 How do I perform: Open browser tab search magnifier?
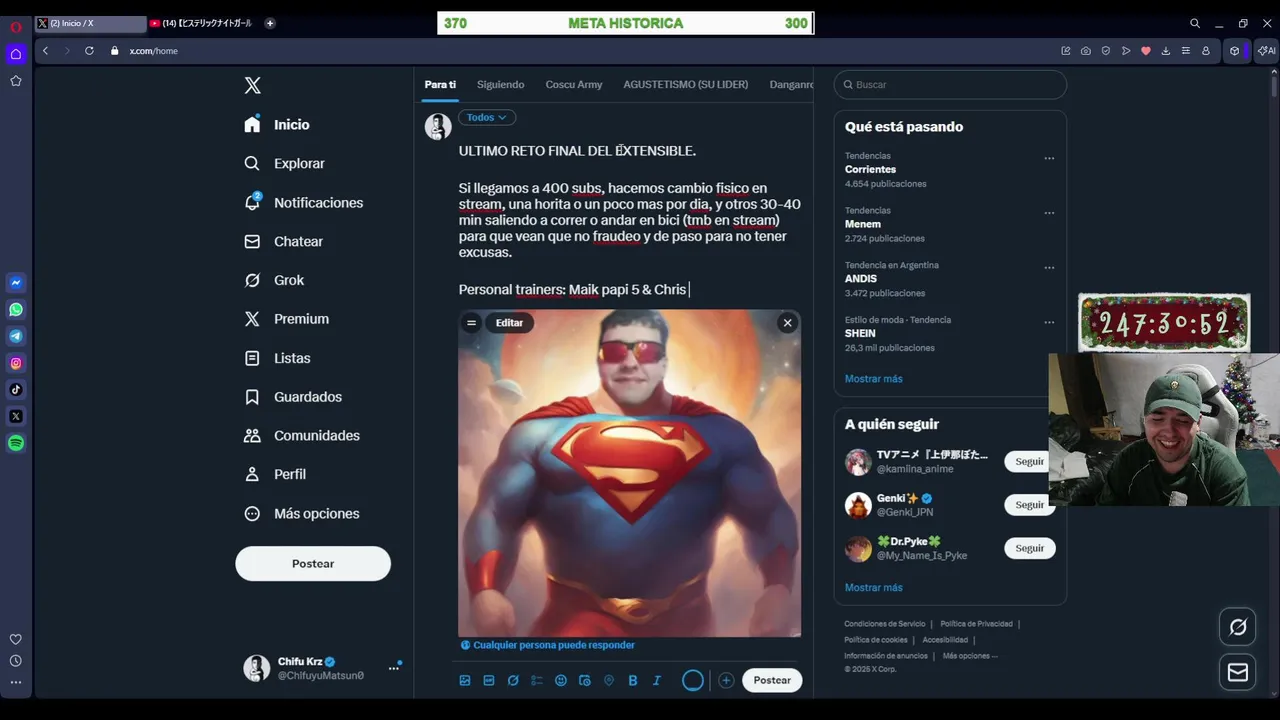coord(1195,23)
